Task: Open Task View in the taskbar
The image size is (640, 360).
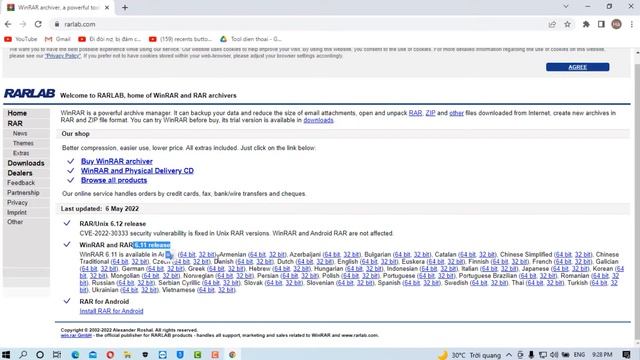Action: [57, 354]
